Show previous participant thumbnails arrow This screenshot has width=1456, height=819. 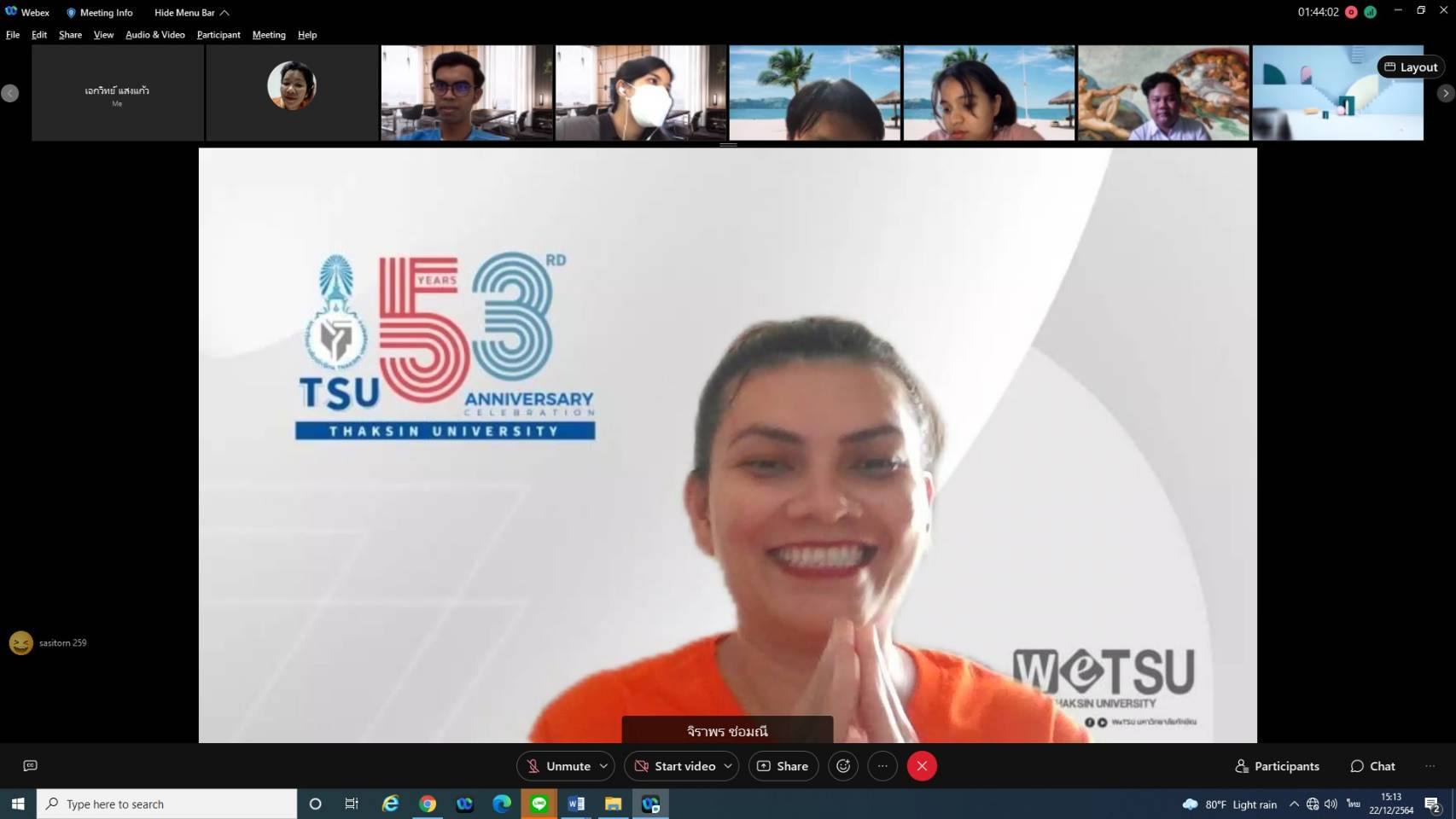point(10,93)
